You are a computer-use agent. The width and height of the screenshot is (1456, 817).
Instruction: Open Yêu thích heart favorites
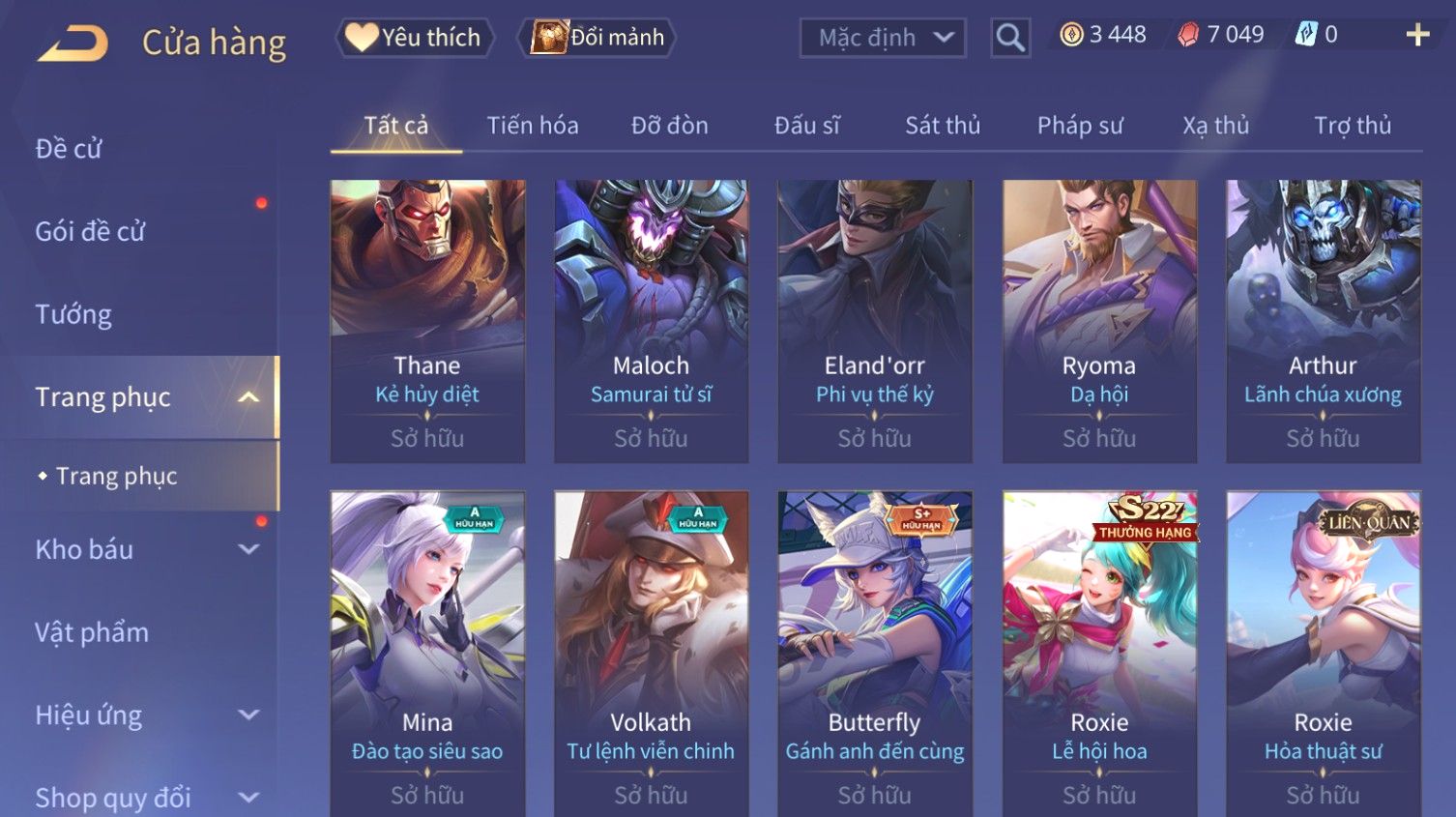click(x=415, y=38)
